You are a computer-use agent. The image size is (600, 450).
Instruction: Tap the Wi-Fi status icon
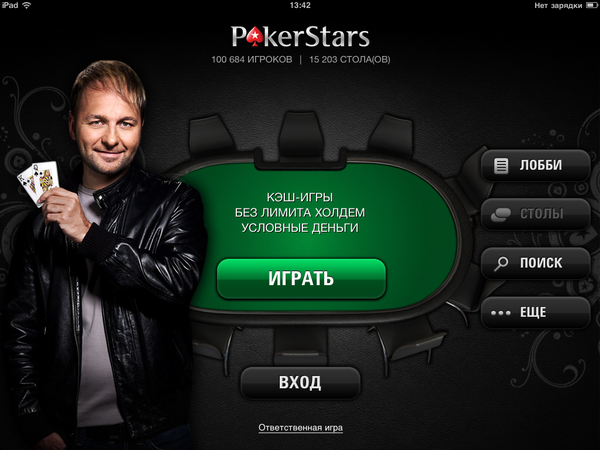(26, 5)
